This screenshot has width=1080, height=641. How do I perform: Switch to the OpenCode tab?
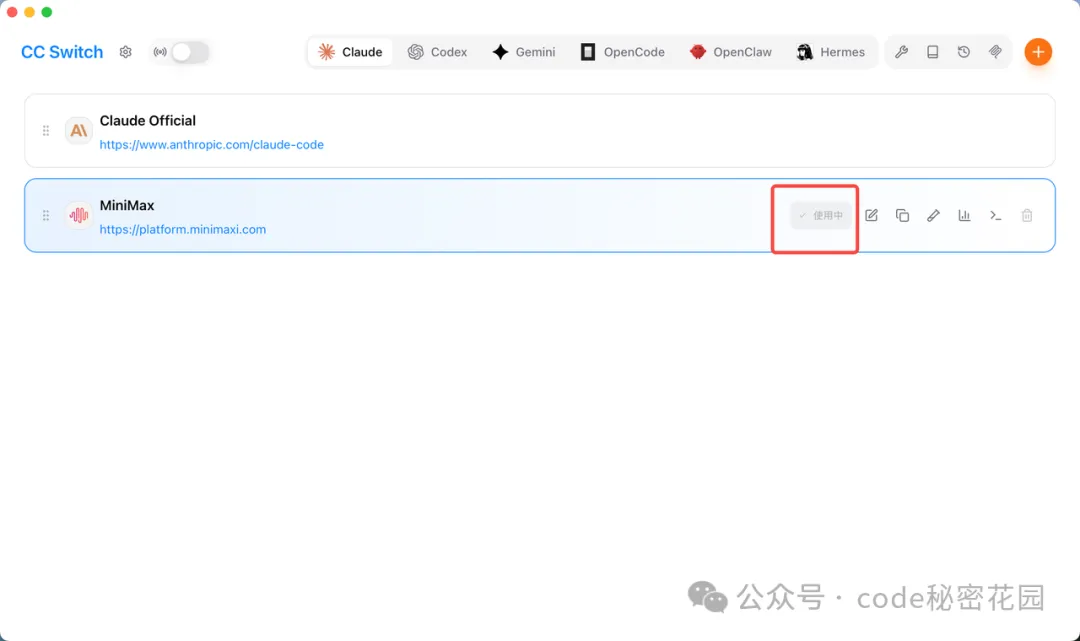[x=623, y=52]
